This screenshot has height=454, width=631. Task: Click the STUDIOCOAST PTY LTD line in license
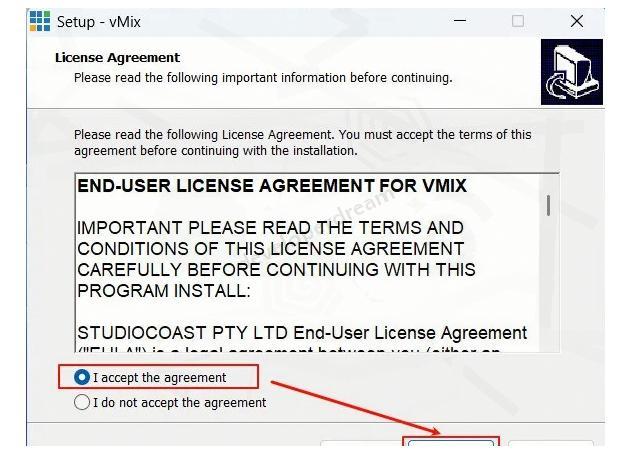(302, 333)
